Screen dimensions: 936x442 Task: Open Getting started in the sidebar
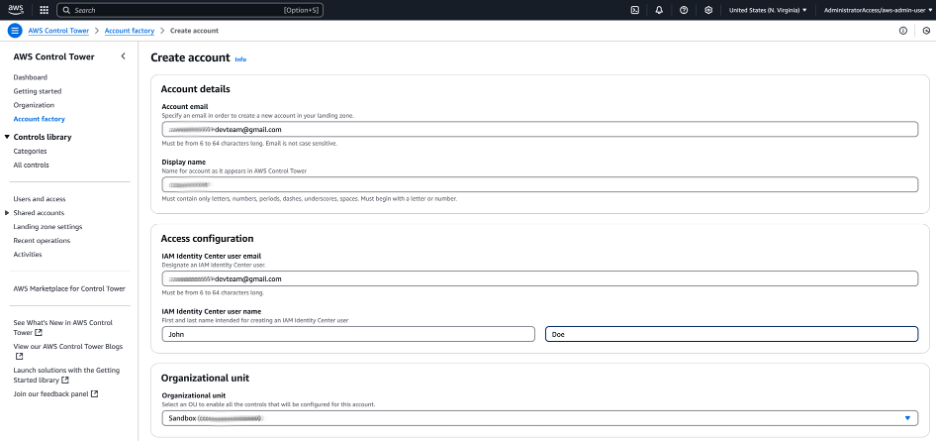(x=38, y=91)
